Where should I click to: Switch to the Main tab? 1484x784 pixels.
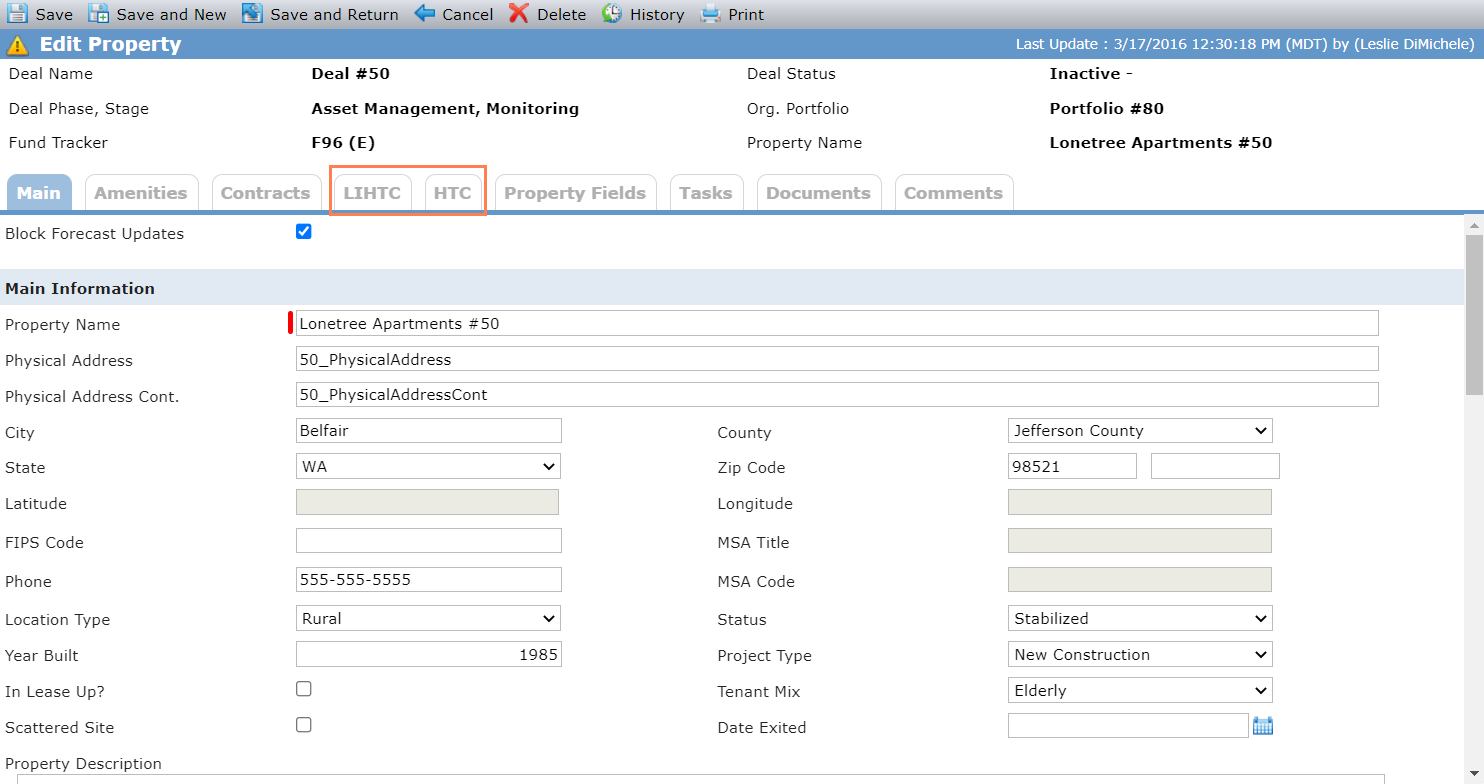click(39, 193)
